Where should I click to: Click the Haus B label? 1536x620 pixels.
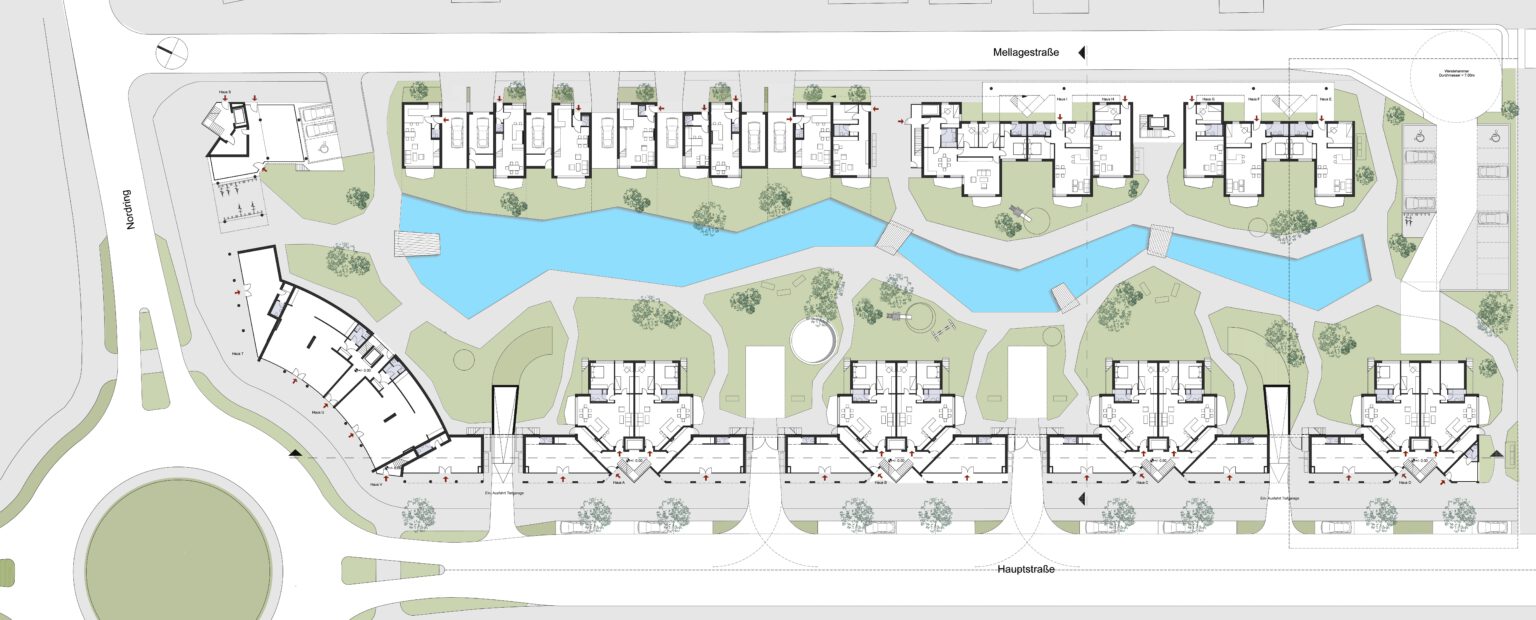[880, 483]
